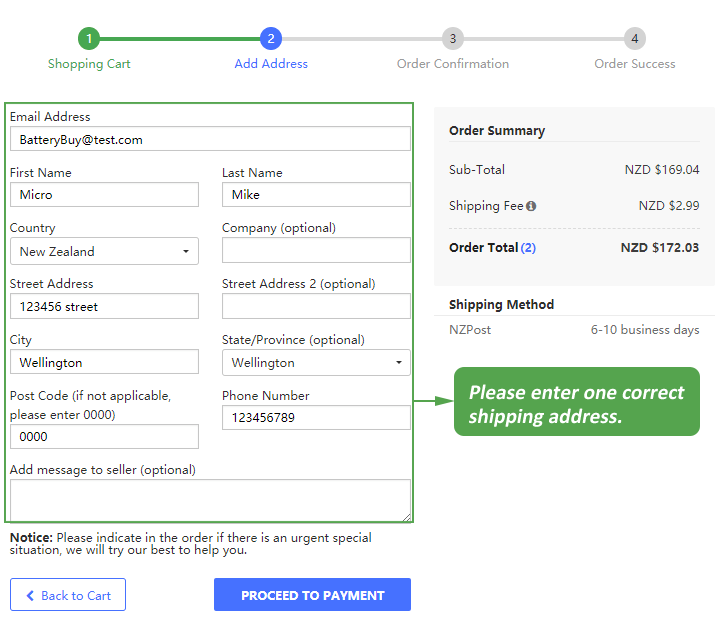Click the Post Code input
Viewport: 718px width, 642px height.
click(104, 437)
